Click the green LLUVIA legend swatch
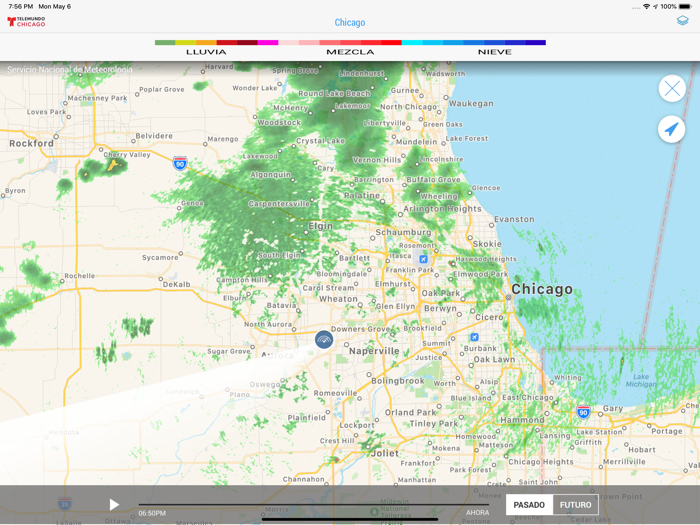 coord(165,42)
